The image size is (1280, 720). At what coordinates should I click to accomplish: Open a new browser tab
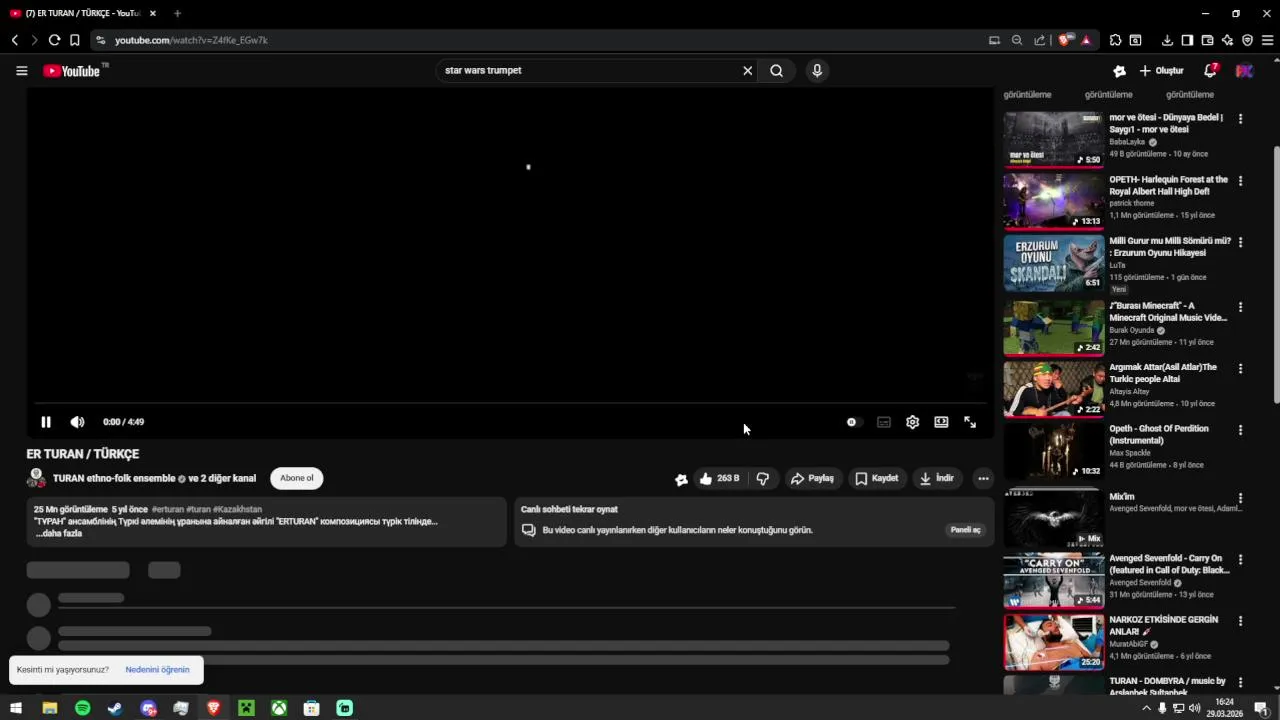(177, 13)
